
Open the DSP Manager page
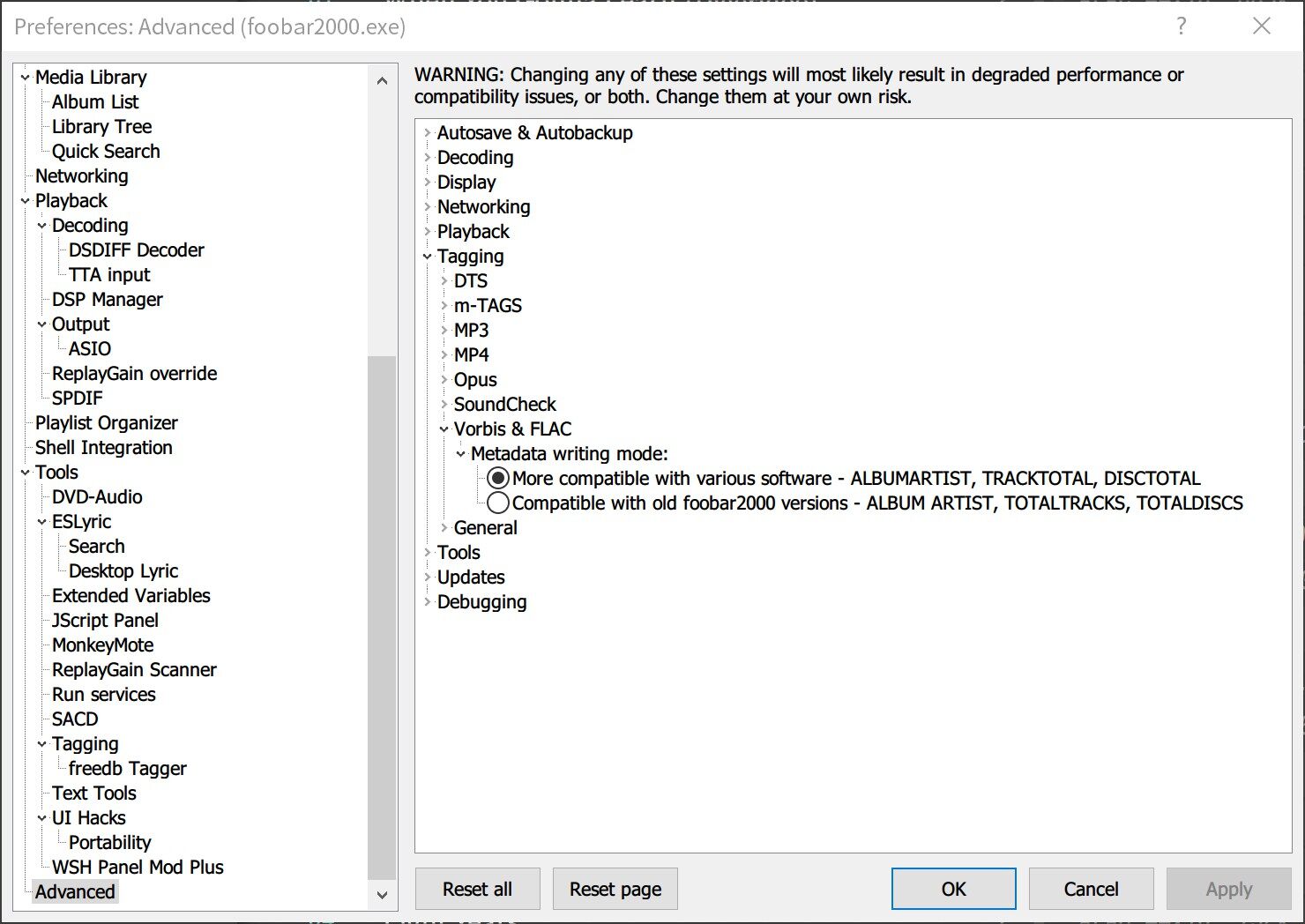coord(108,300)
